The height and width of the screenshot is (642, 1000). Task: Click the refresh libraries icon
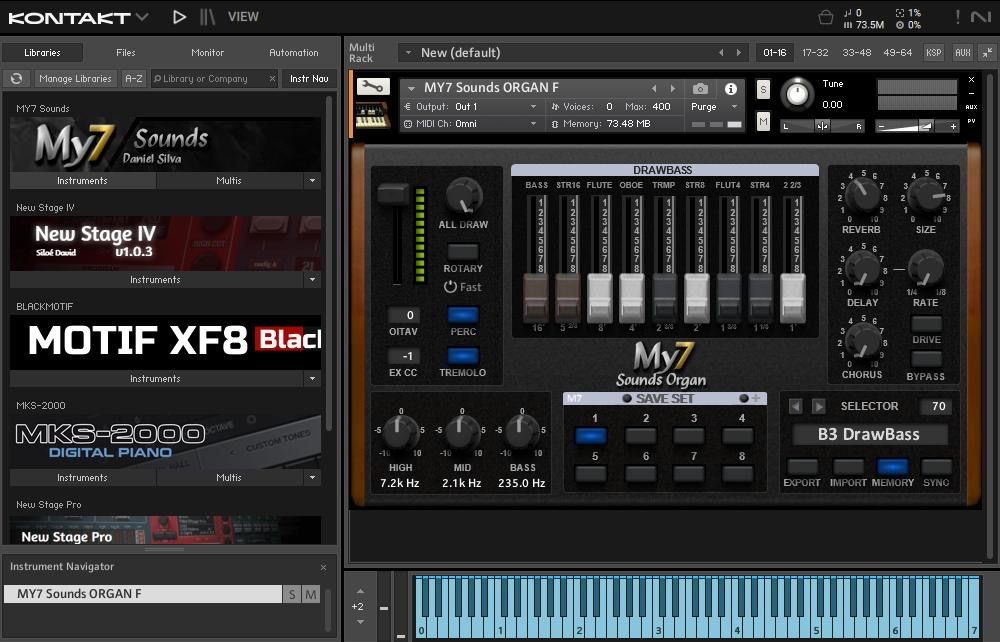(x=17, y=78)
